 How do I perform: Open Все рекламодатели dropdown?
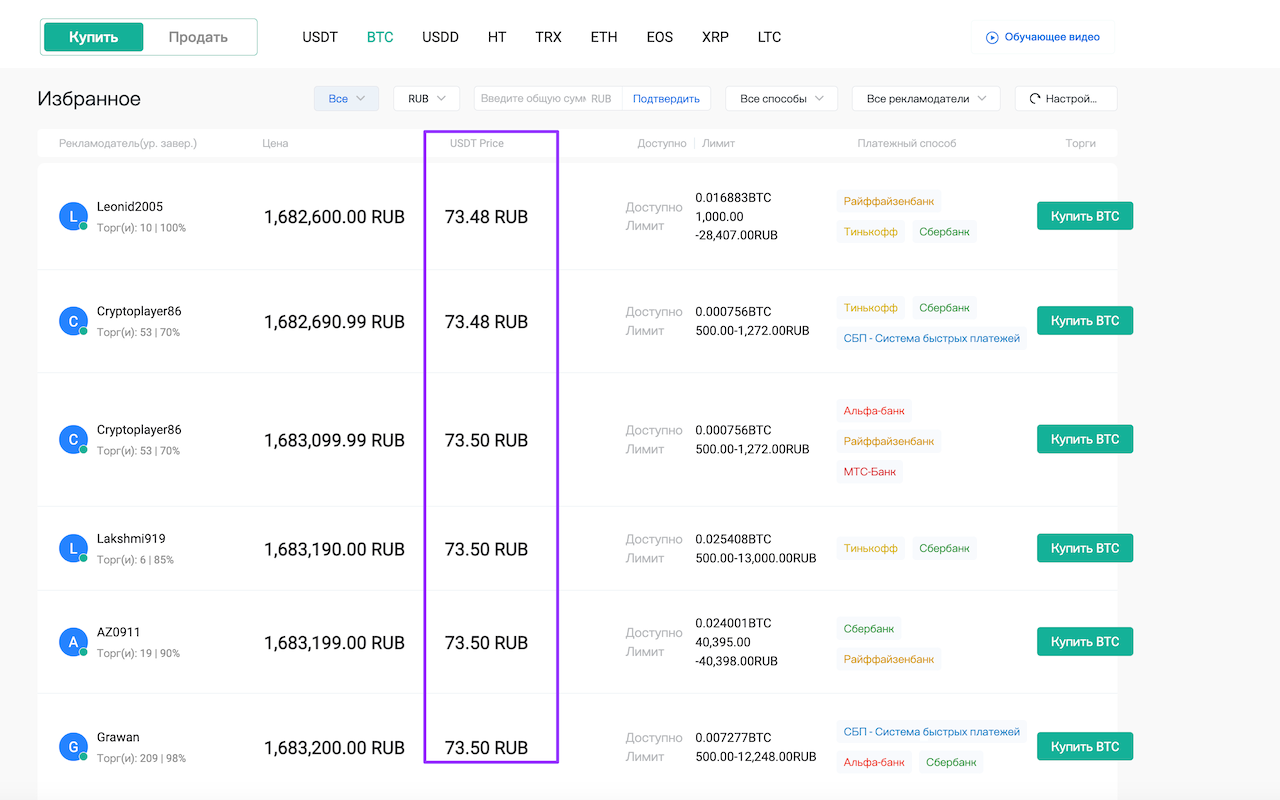tap(926, 98)
